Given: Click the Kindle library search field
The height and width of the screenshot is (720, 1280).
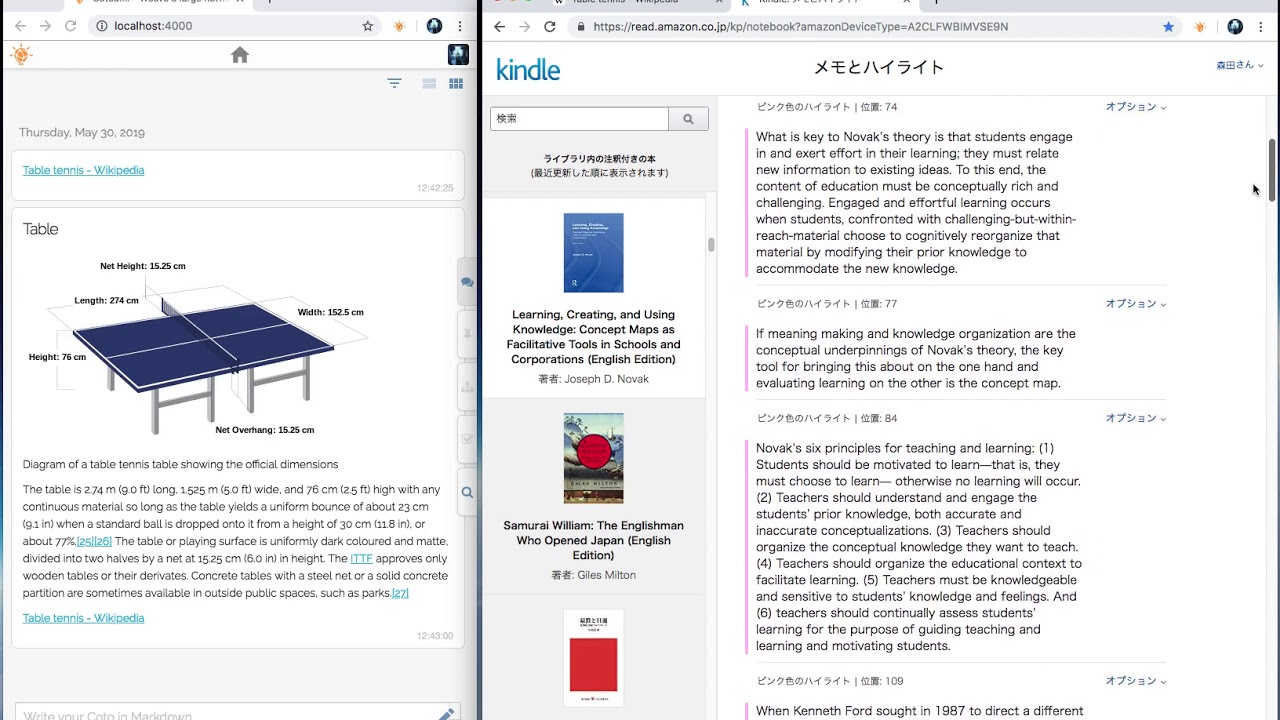Looking at the screenshot, I should click(x=579, y=119).
